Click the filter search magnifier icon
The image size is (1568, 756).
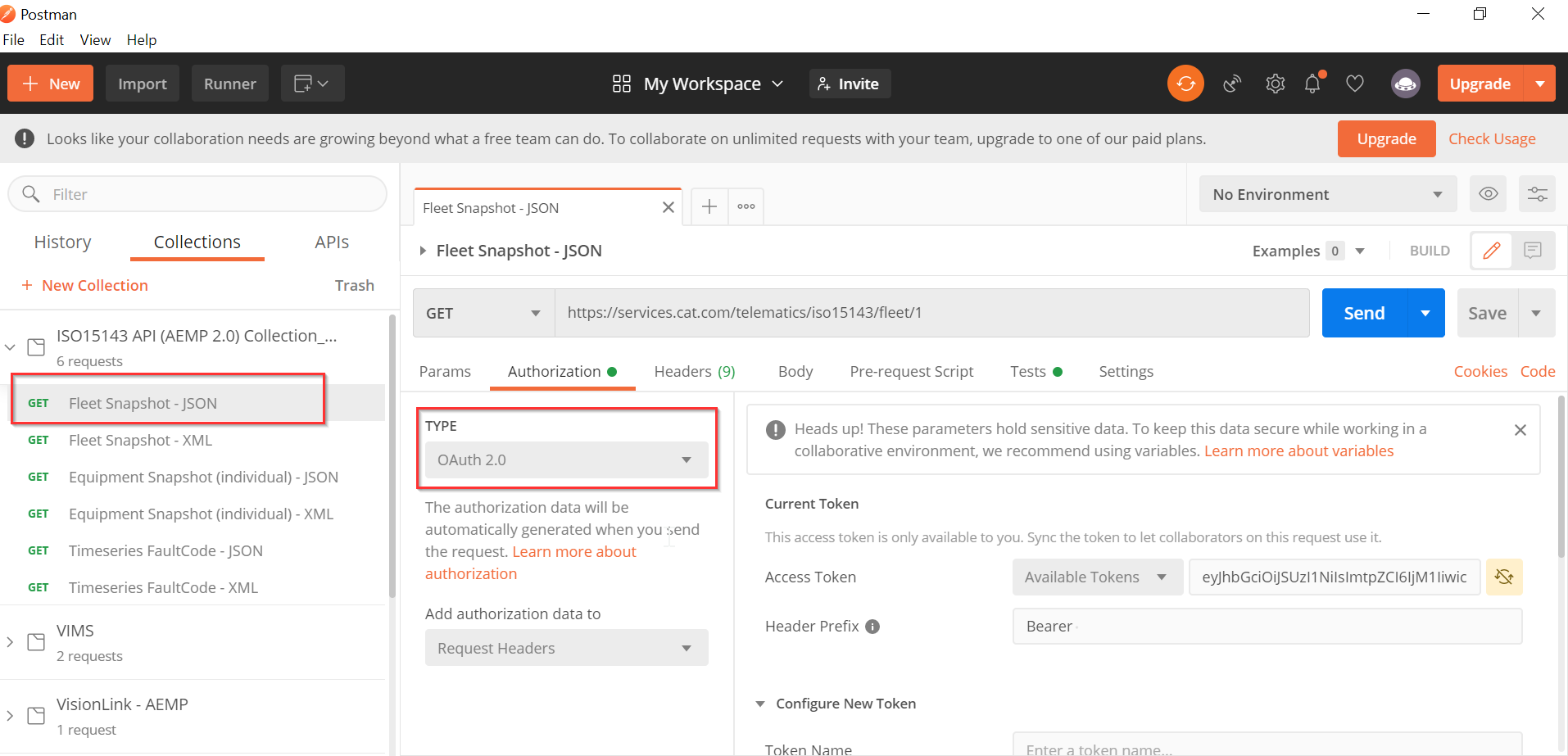31,194
